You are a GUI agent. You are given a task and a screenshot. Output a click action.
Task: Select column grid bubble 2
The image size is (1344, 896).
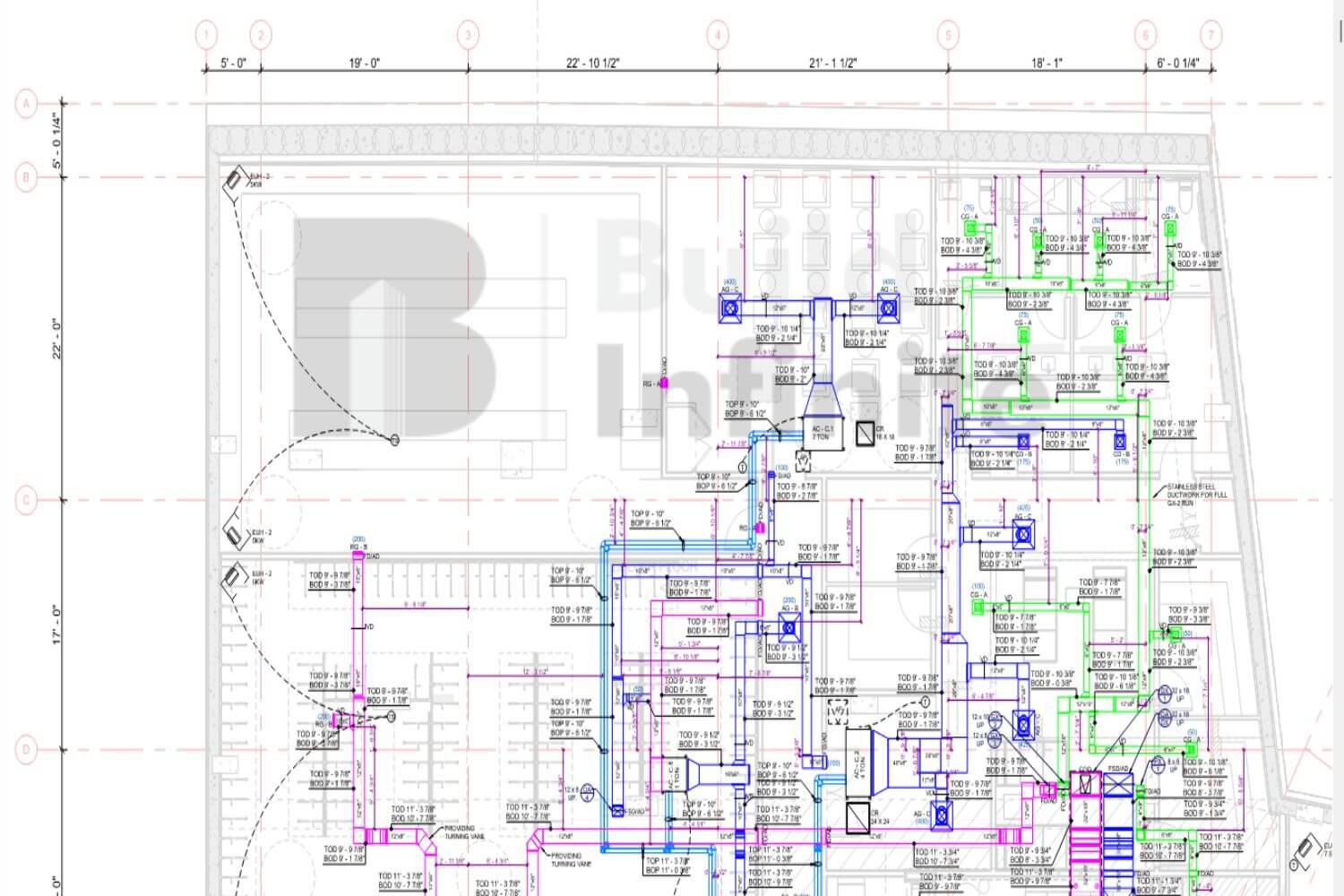[261, 36]
